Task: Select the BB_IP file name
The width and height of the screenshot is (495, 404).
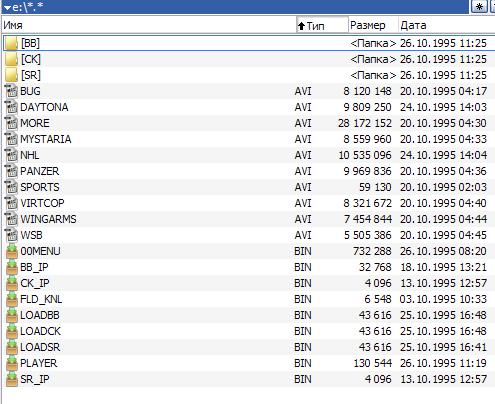Action: 34,268
